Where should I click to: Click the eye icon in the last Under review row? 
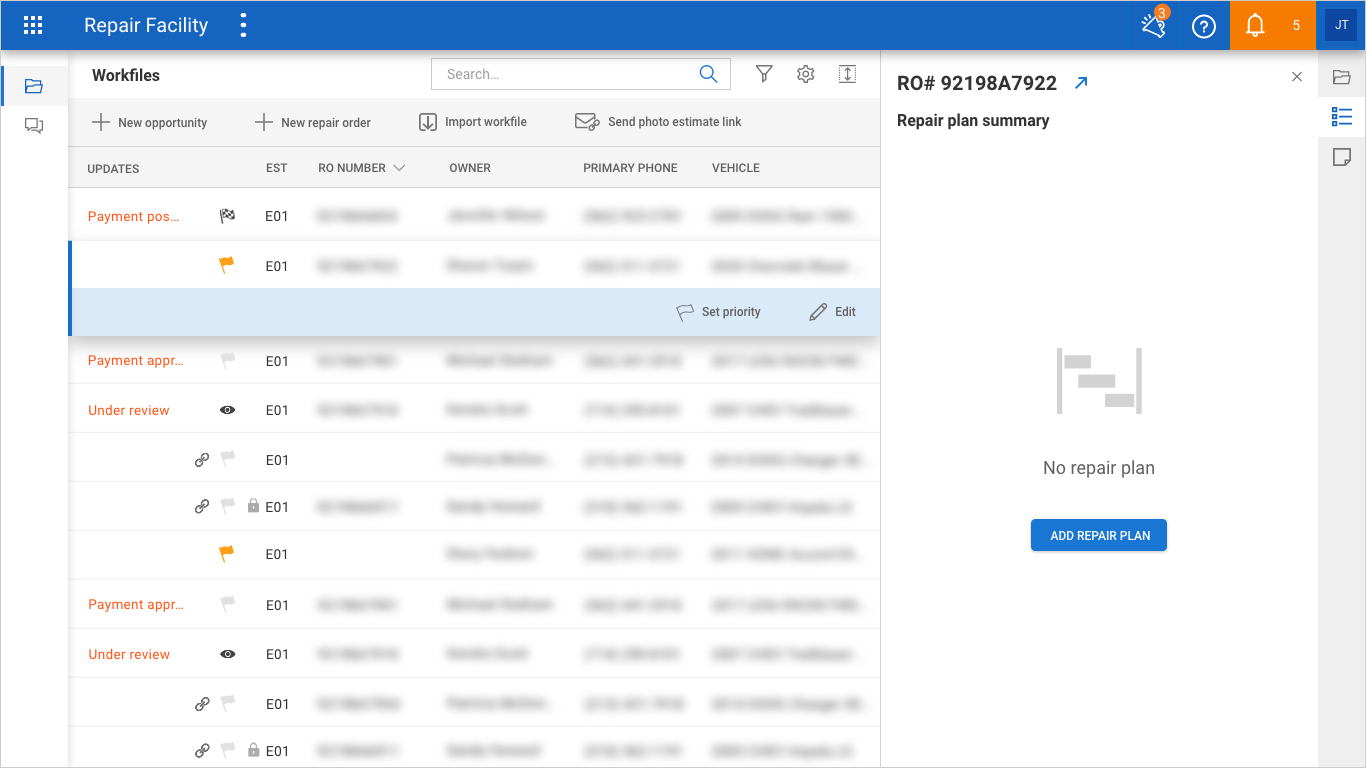pyautogui.click(x=228, y=654)
